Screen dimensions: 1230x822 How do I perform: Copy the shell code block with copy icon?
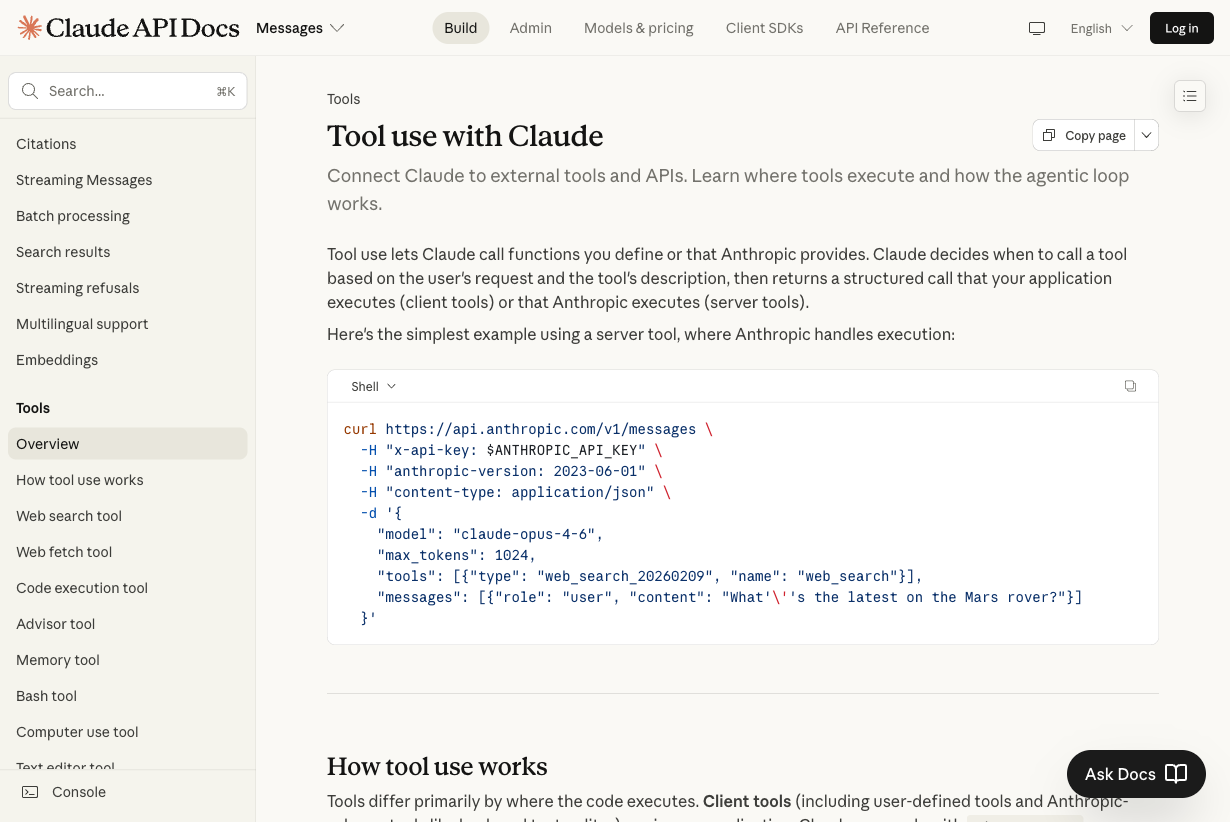coord(1130,386)
